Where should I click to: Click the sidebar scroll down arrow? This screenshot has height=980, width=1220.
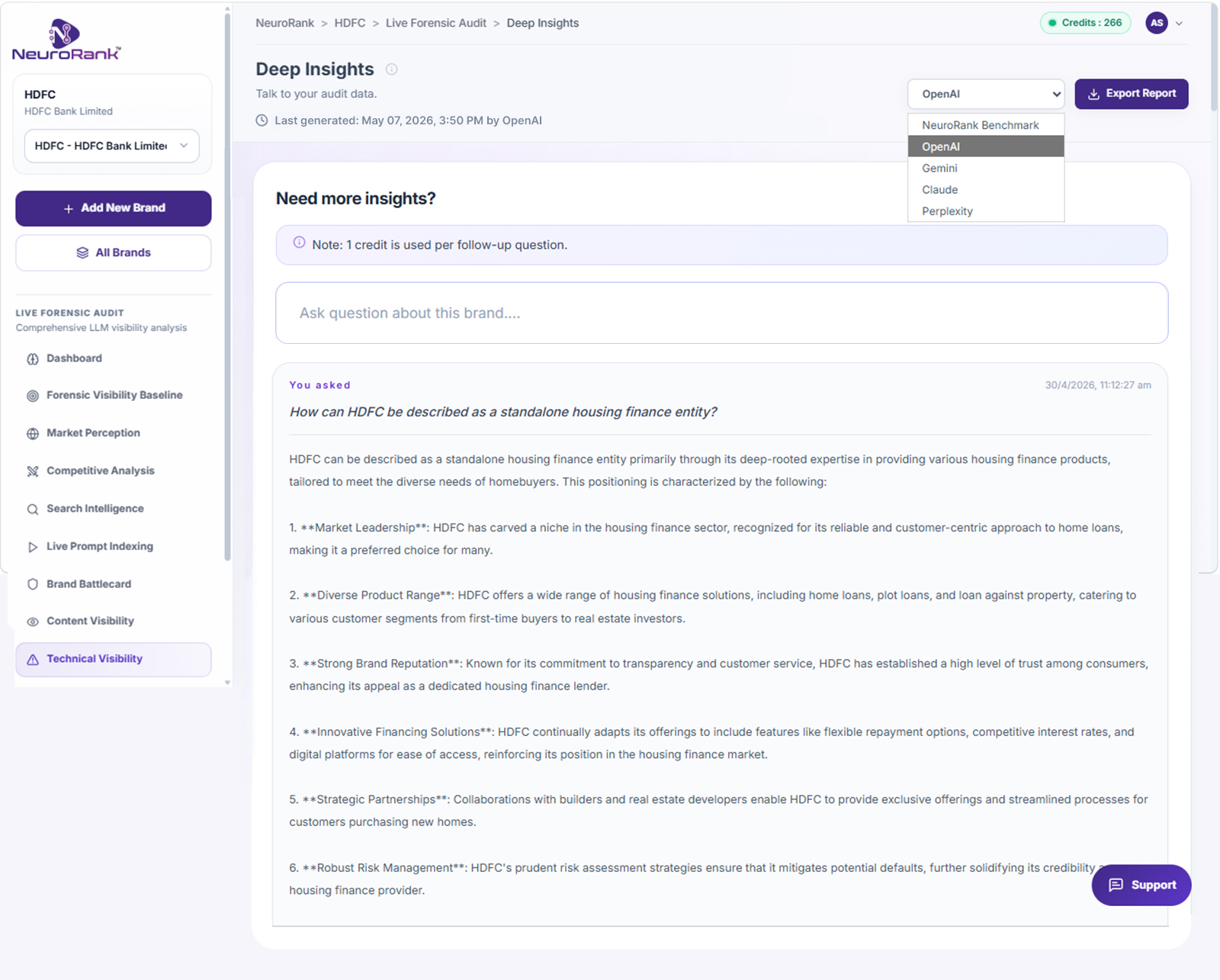[x=227, y=683]
